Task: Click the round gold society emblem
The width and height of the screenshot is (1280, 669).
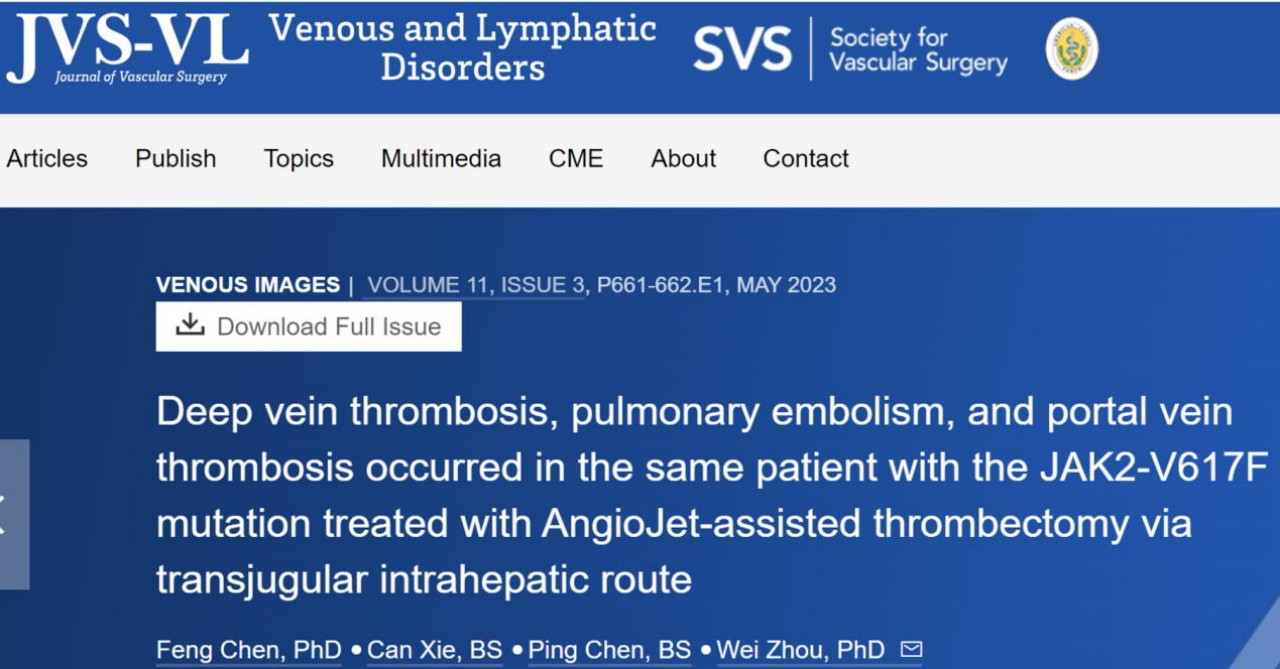Action: coord(1072,49)
